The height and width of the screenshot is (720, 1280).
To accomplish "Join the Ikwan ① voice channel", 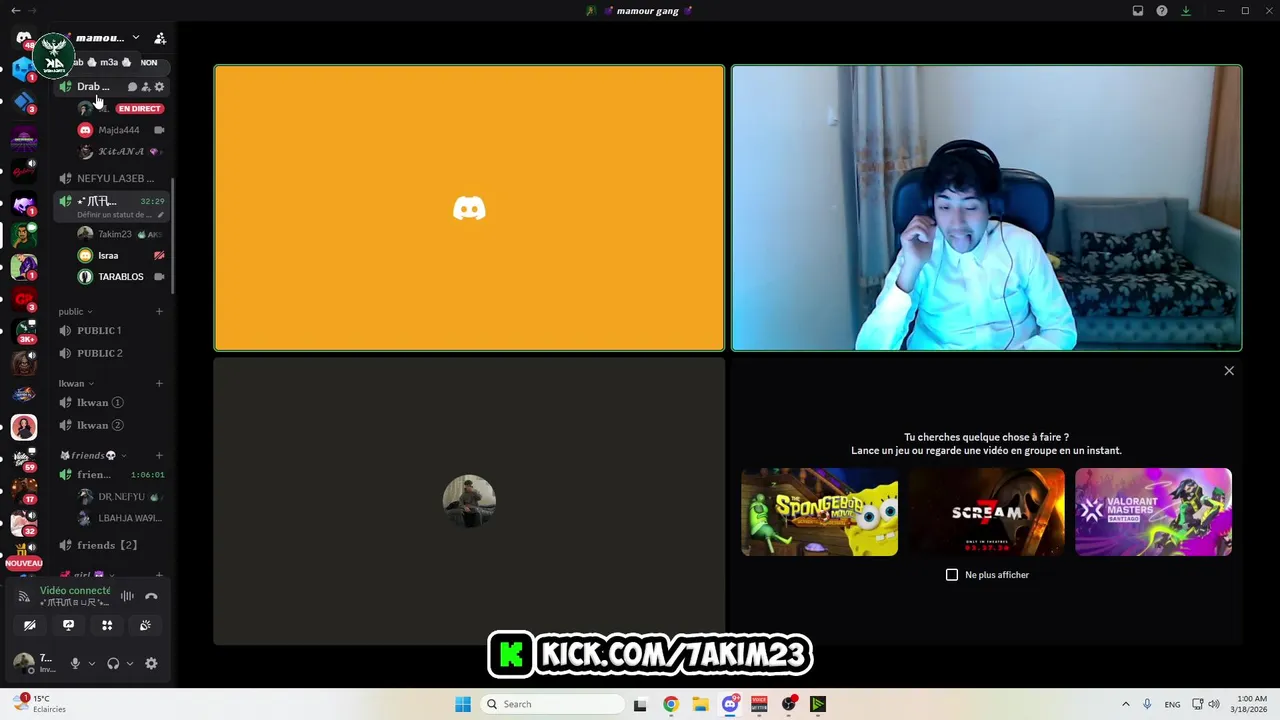I will click(x=112, y=402).
